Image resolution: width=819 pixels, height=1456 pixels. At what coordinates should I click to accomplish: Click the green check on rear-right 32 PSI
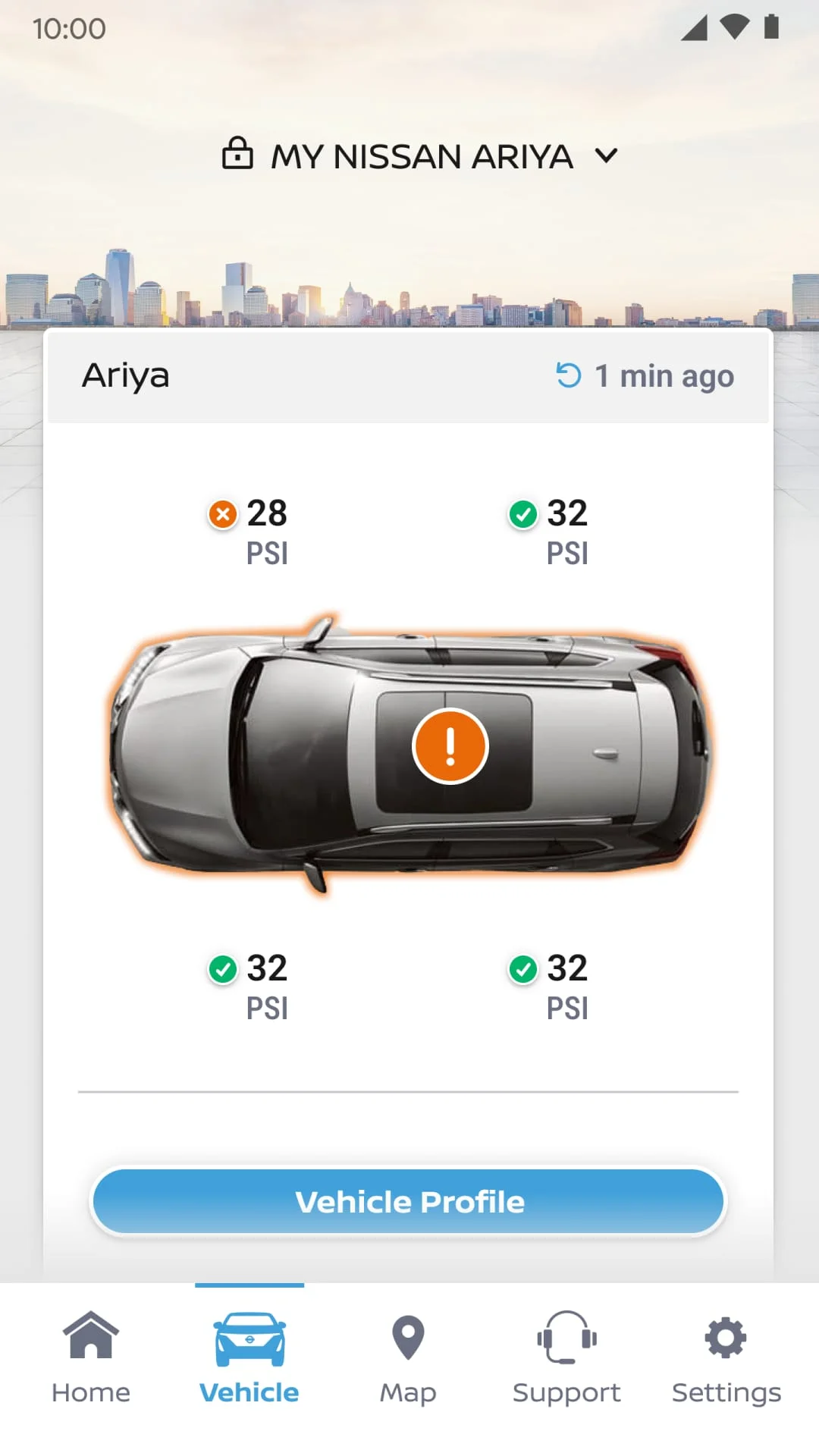525,968
